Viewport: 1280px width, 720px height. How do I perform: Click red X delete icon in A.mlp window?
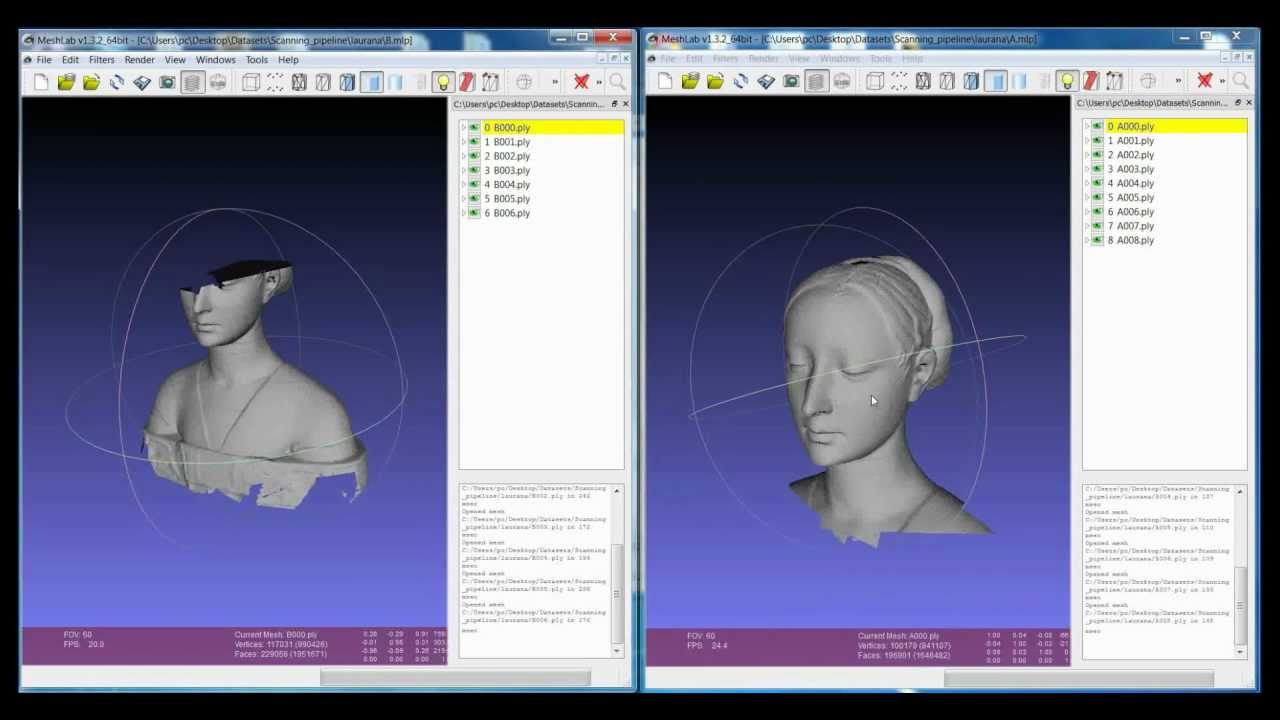(1205, 81)
